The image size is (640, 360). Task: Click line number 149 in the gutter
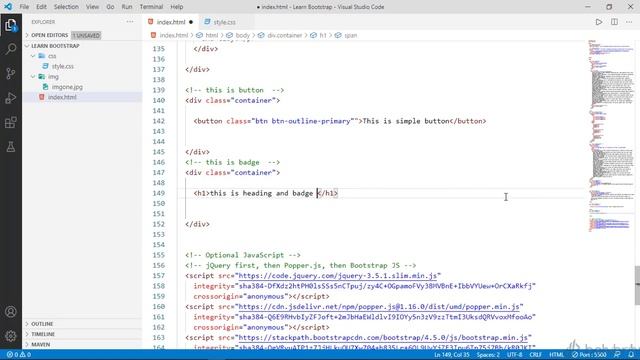point(158,193)
